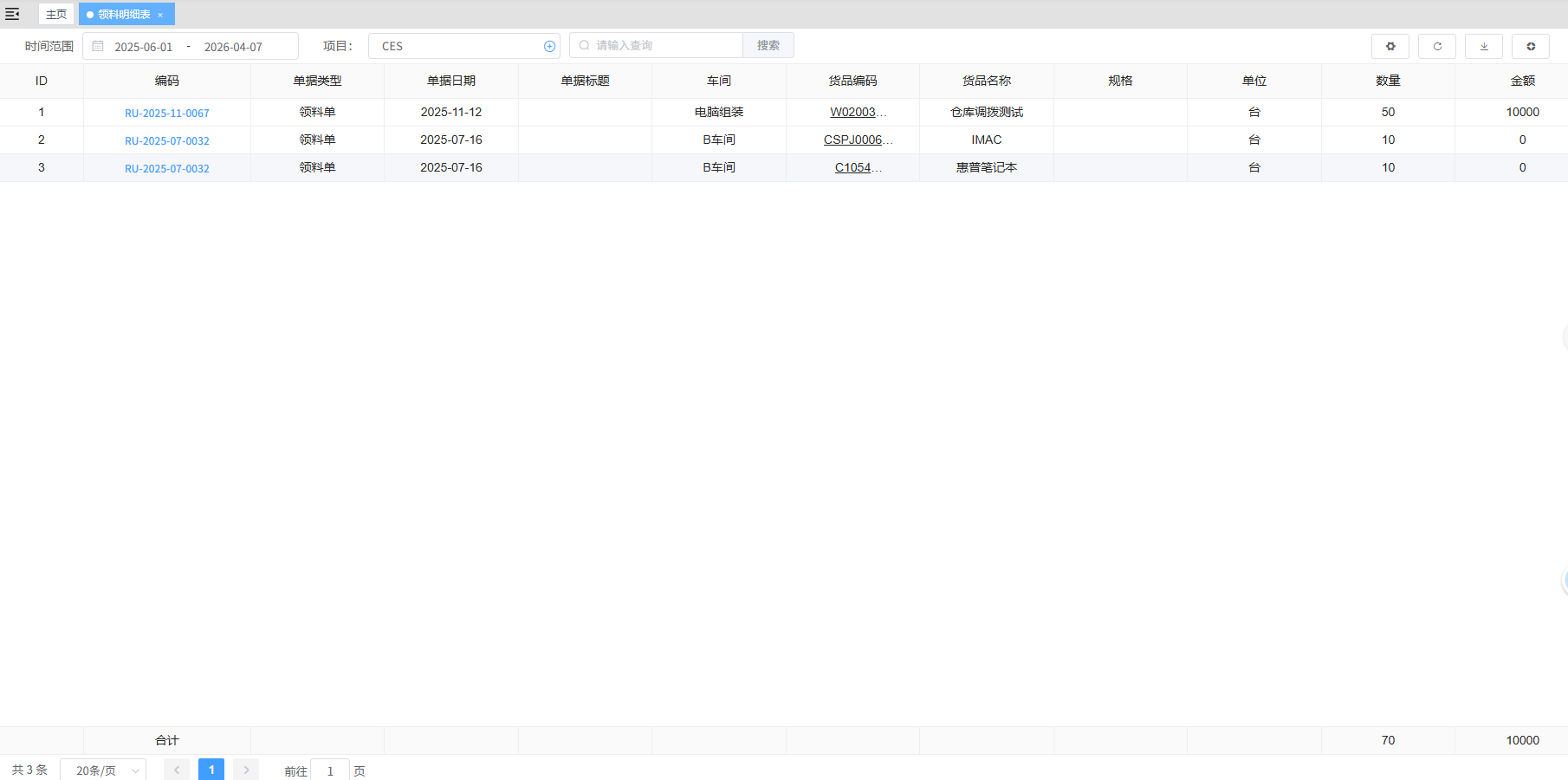Go to next page with the right arrow
Image resolution: width=1568 pixels, height=780 pixels.
[x=246, y=770]
